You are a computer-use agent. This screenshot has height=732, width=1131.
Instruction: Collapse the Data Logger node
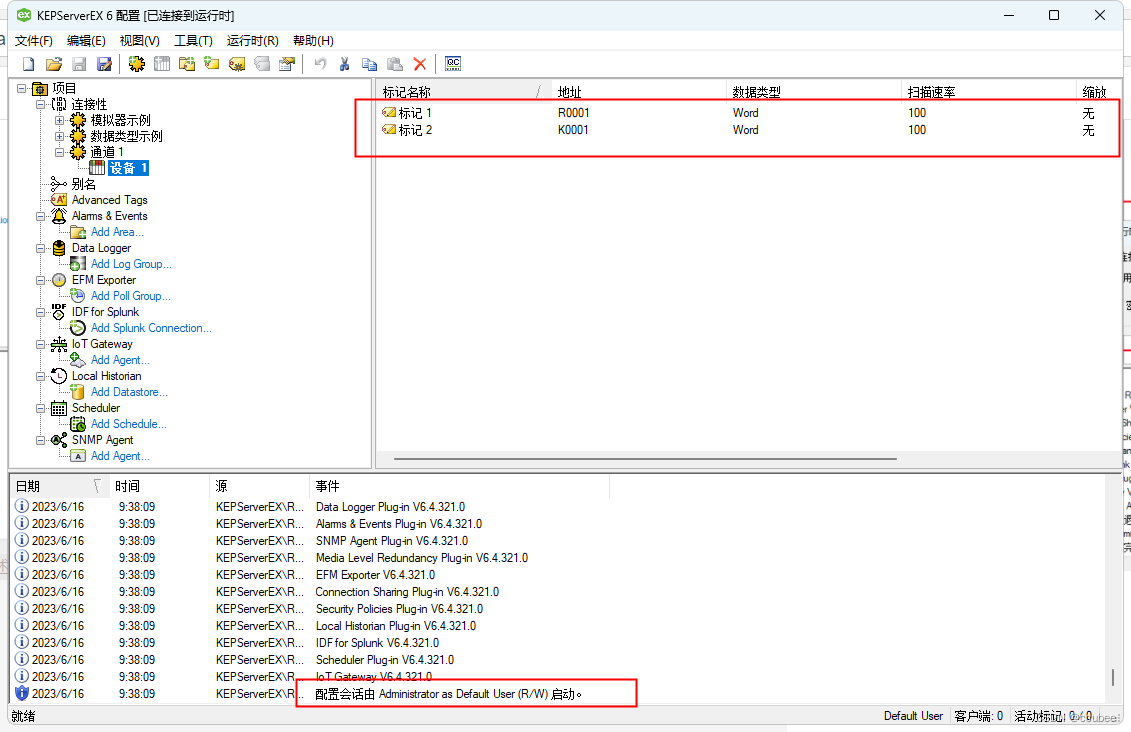pos(40,248)
